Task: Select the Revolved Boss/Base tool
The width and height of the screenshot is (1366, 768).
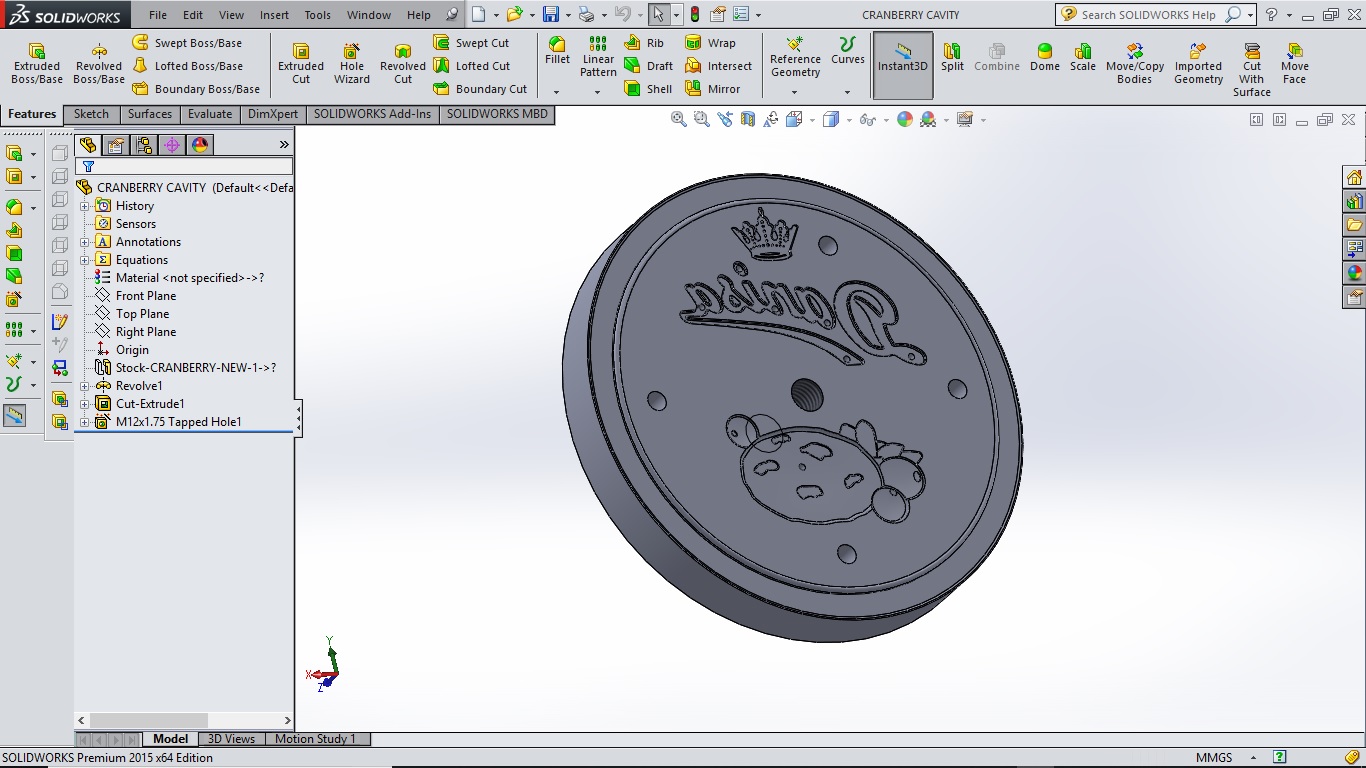Action: (99, 64)
